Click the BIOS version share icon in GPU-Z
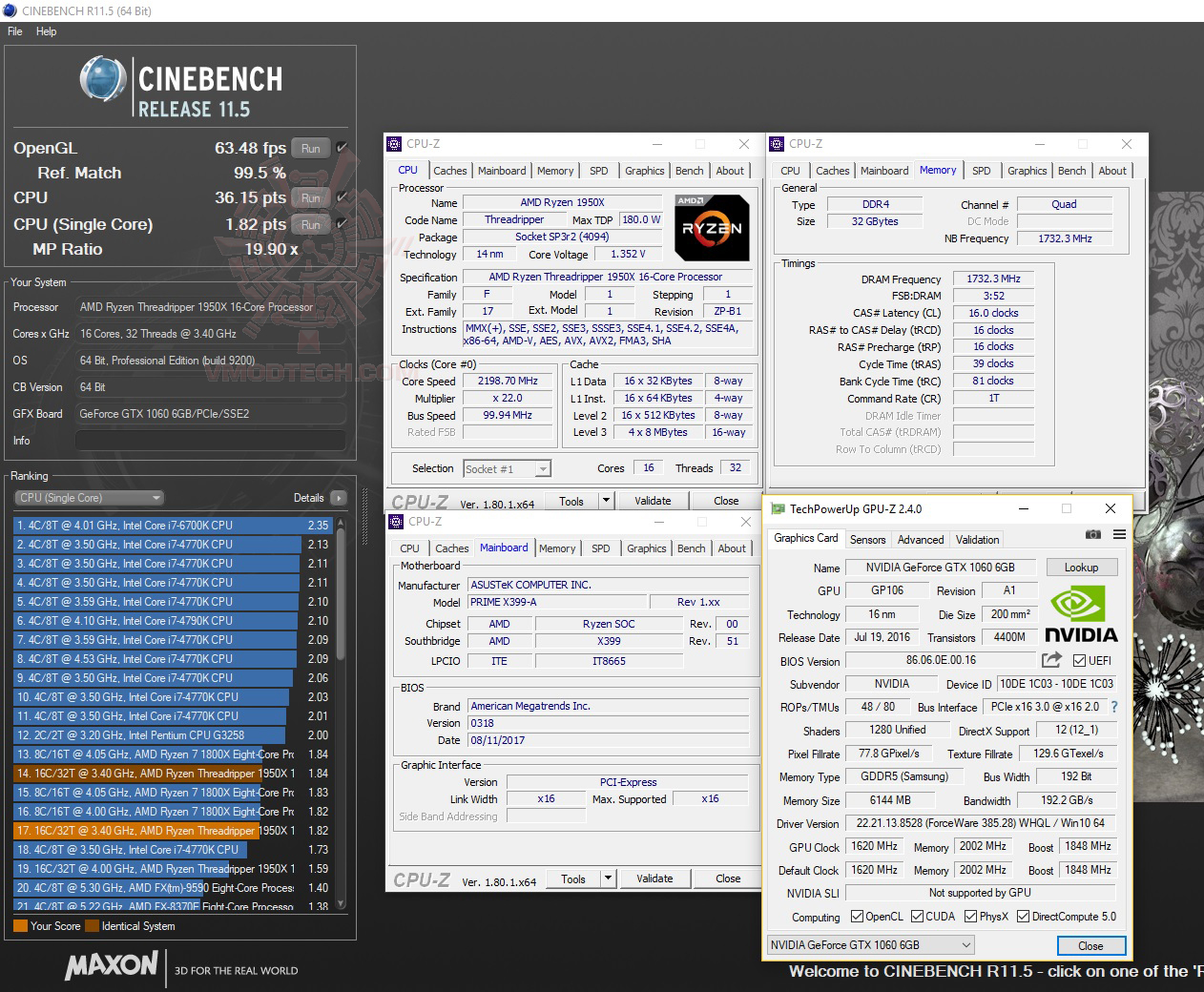 click(1052, 661)
